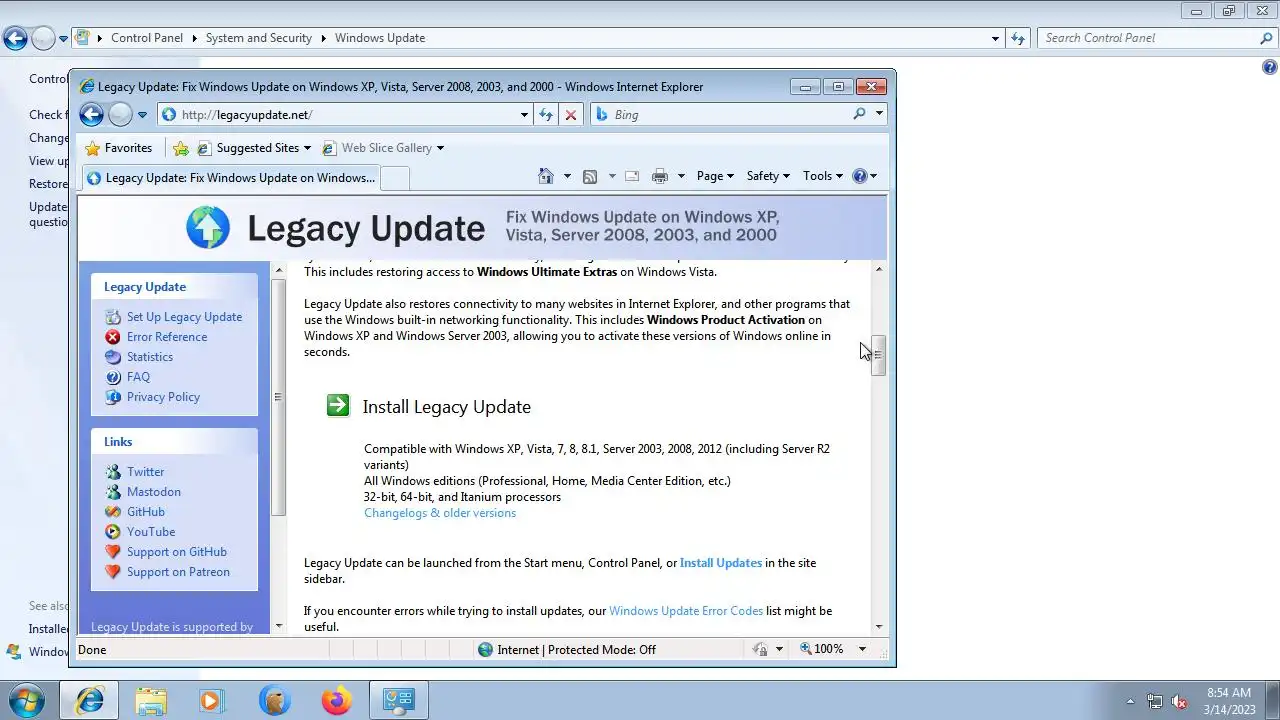Screen dimensions: 1280x720
Task: Show hidden tray icons arrow
Action: 1131,701
